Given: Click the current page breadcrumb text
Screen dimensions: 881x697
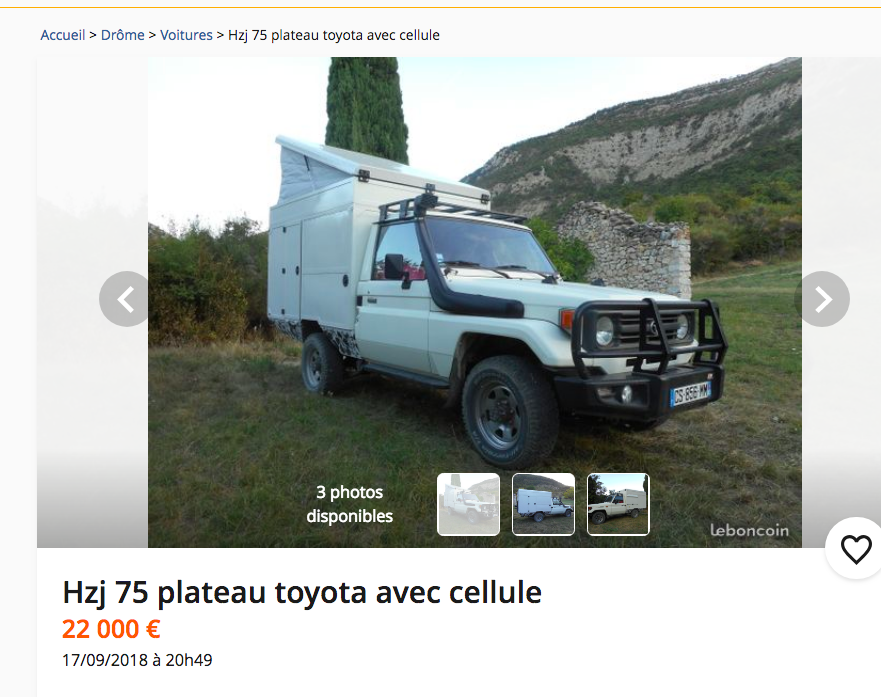Looking at the screenshot, I should tap(334, 35).
